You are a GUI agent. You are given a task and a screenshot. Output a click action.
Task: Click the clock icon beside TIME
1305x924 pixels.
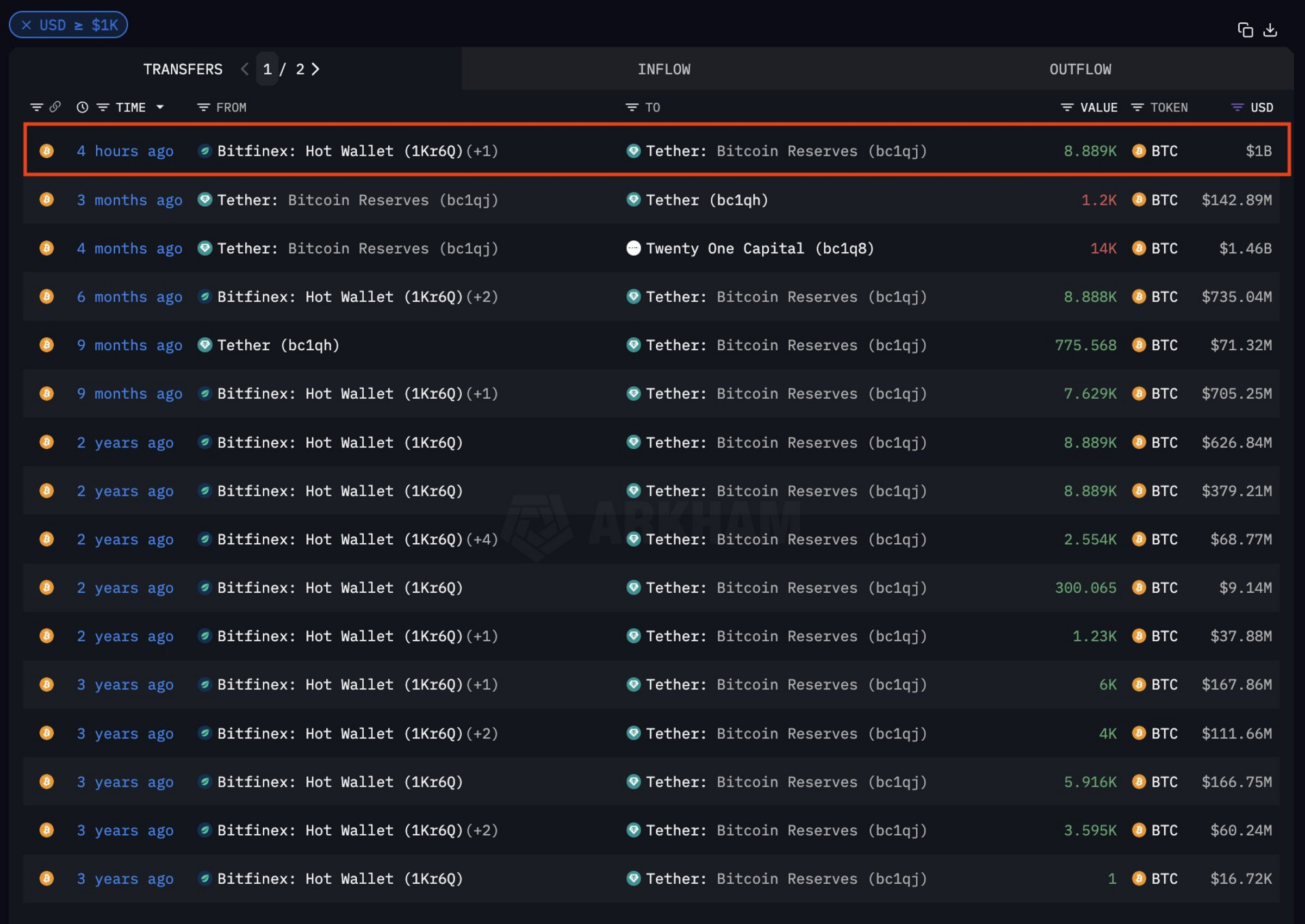tap(83, 107)
